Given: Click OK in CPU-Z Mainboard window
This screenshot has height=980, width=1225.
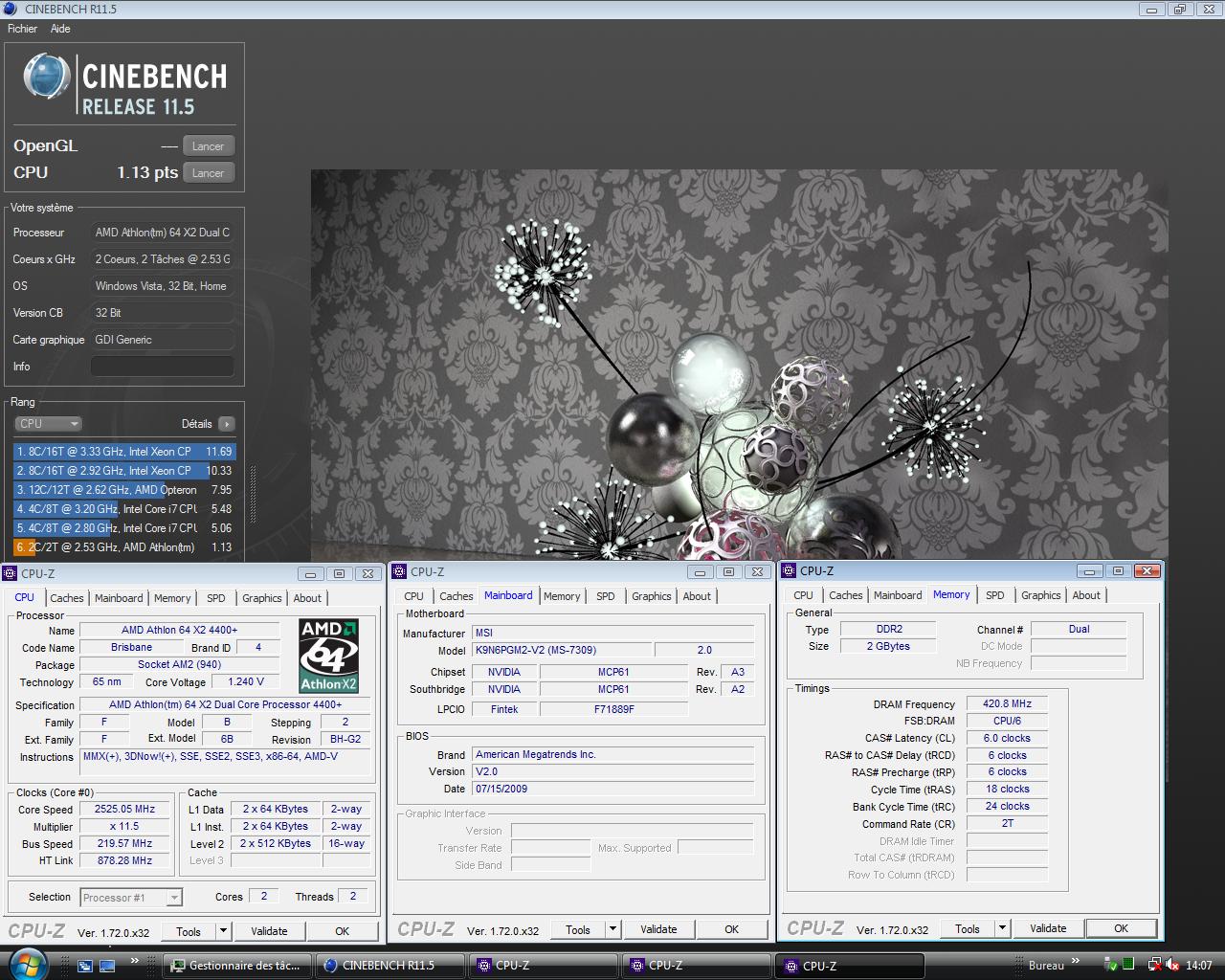Looking at the screenshot, I should pos(731,929).
